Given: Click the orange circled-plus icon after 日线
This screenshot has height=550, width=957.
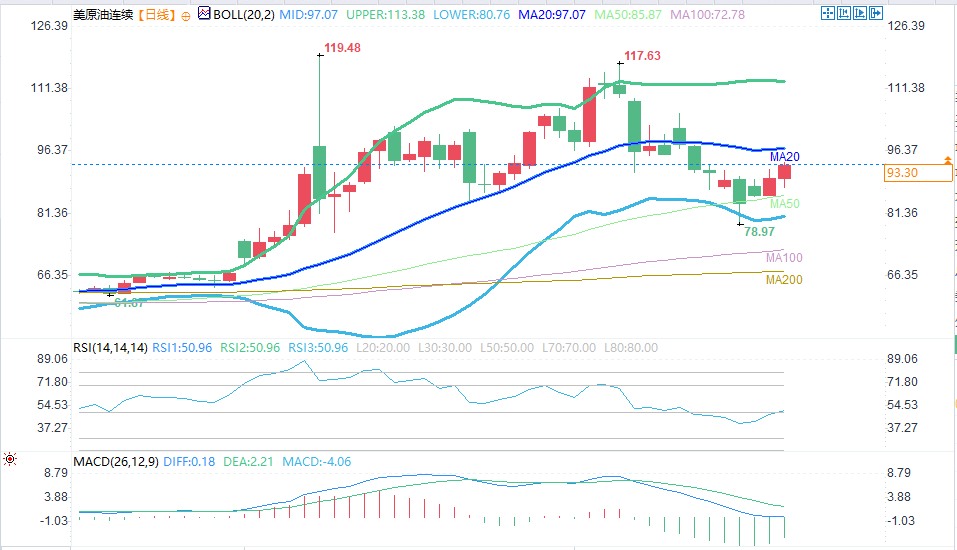Looking at the screenshot, I should (186, 16).
